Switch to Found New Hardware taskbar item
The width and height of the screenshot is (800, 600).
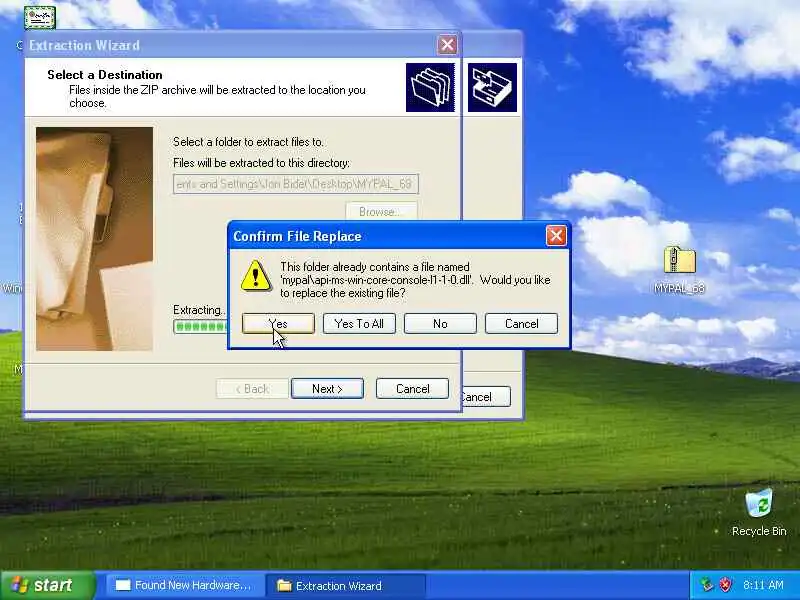point(184,585)
